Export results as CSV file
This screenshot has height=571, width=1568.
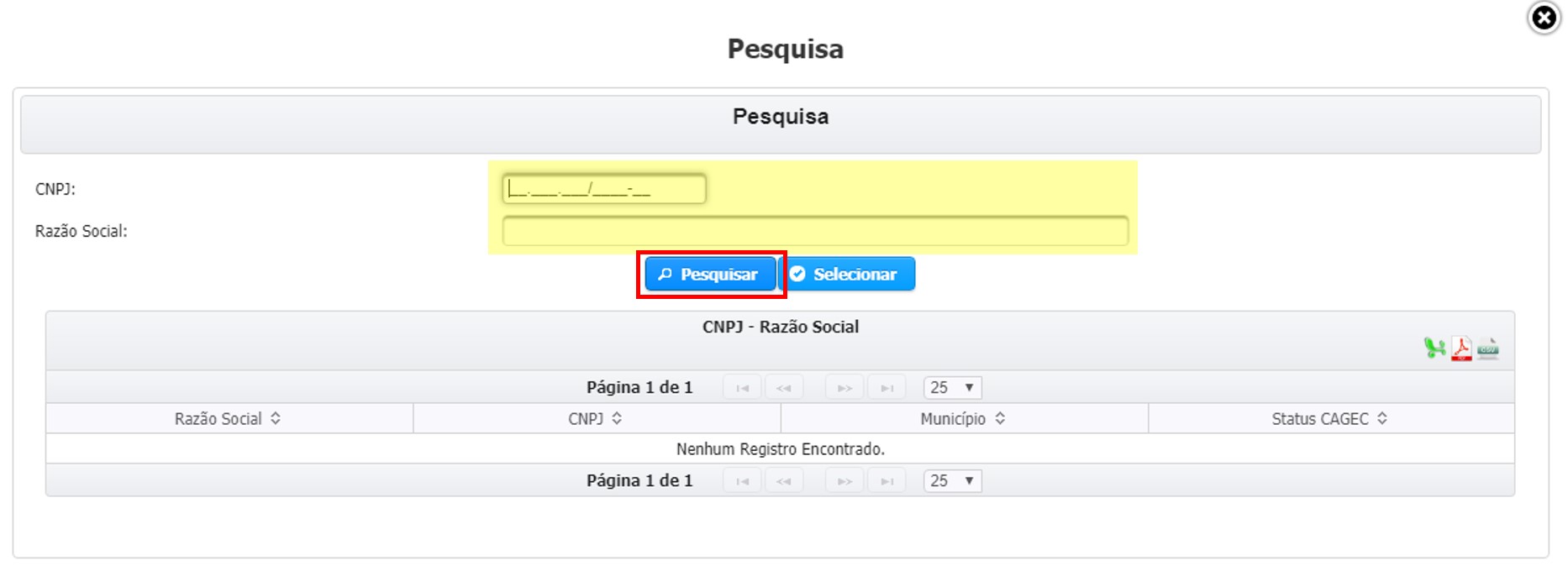1488,348
